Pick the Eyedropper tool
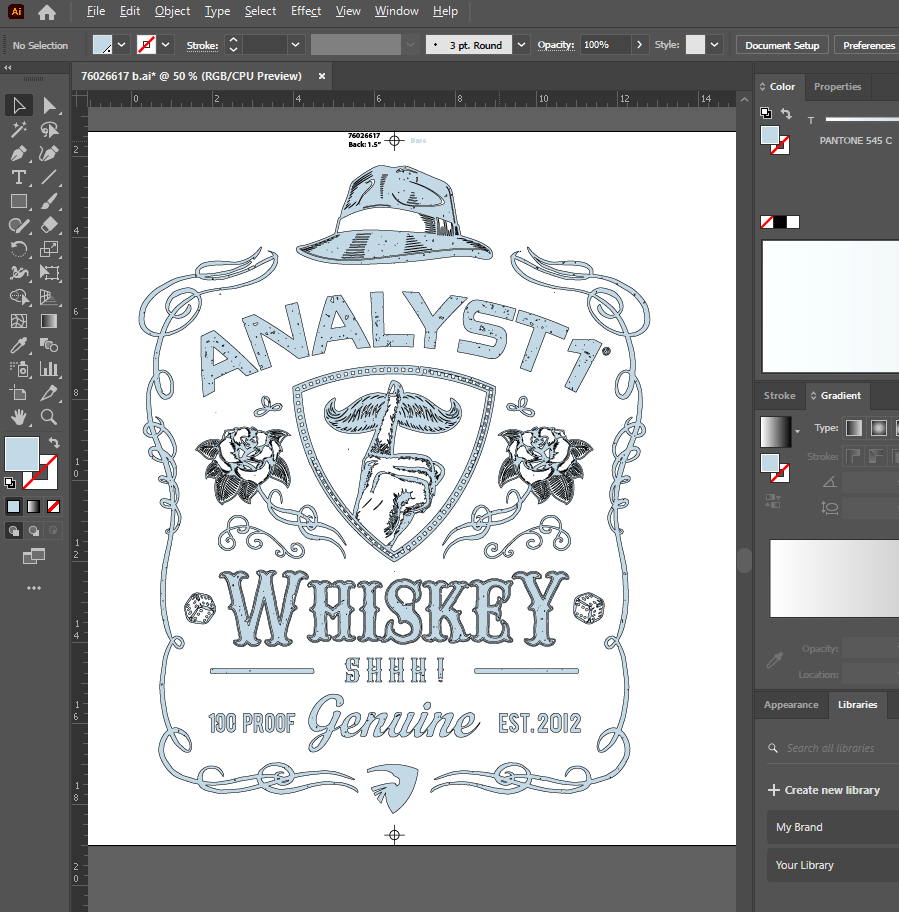 click(18, 346)
